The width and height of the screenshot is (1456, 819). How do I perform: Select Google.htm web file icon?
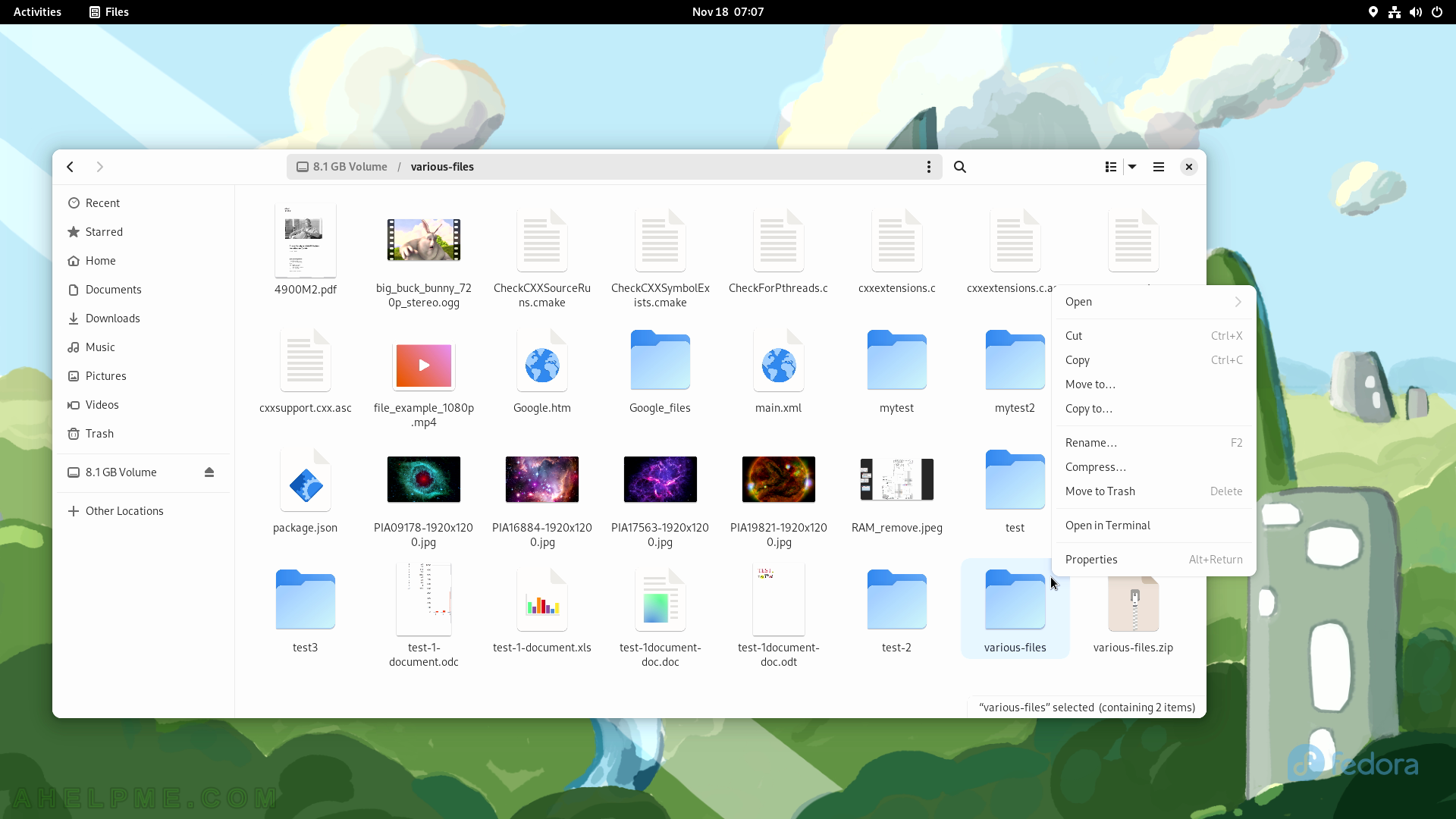(542, 360)
